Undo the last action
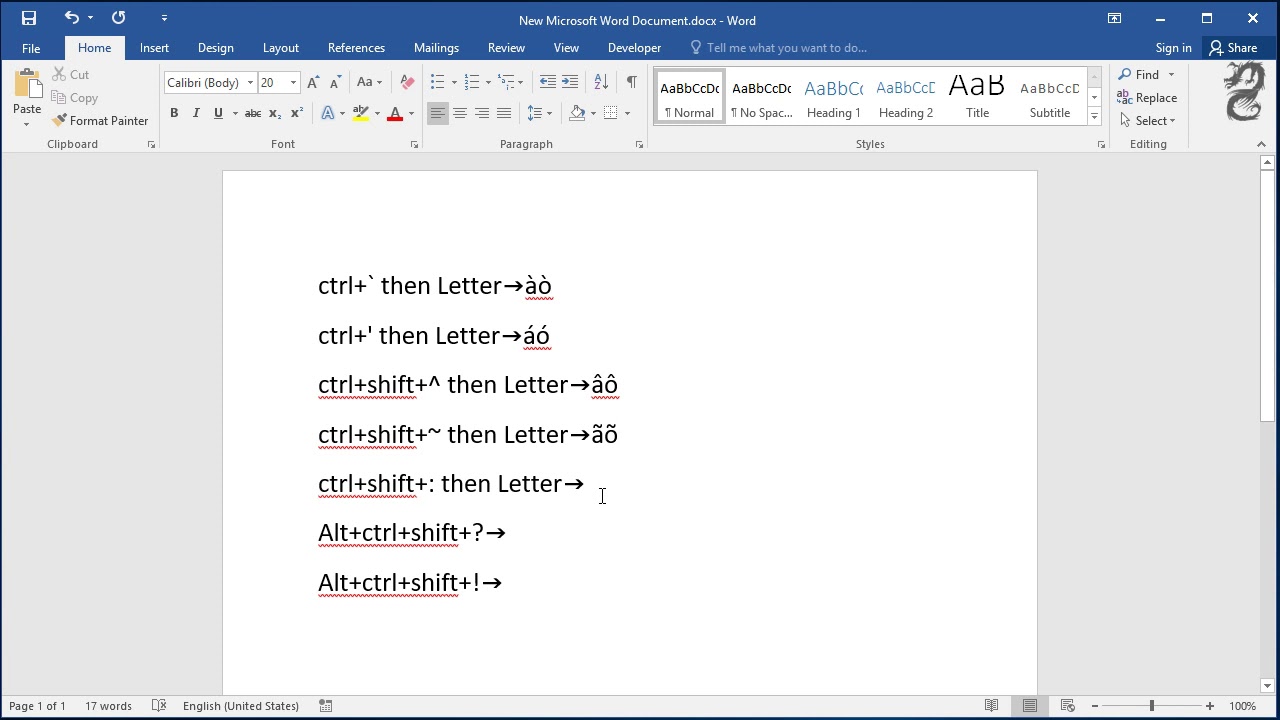This screenshot has width=1280, height=720. (71, 18)
